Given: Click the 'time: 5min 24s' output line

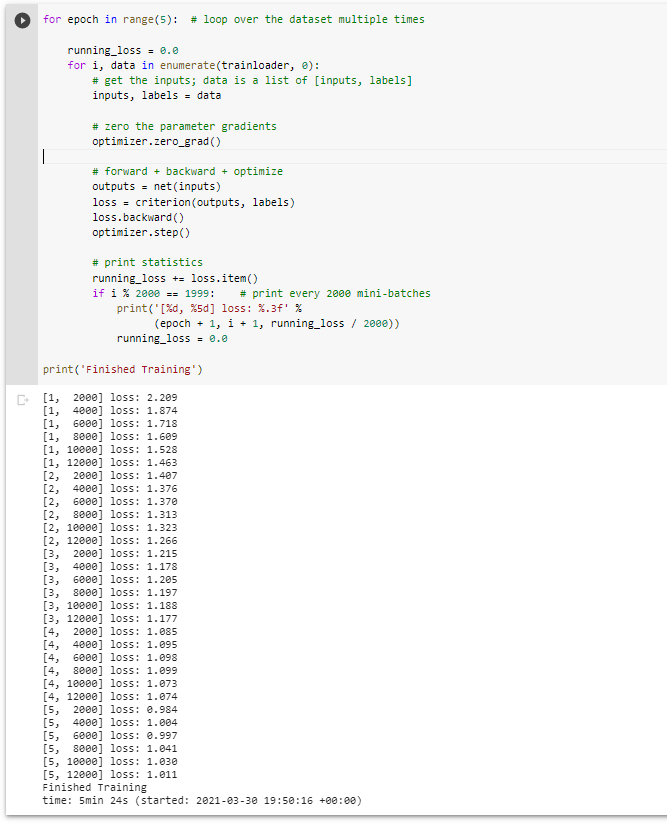Looking at the screenshot, I should pos(202,800).
